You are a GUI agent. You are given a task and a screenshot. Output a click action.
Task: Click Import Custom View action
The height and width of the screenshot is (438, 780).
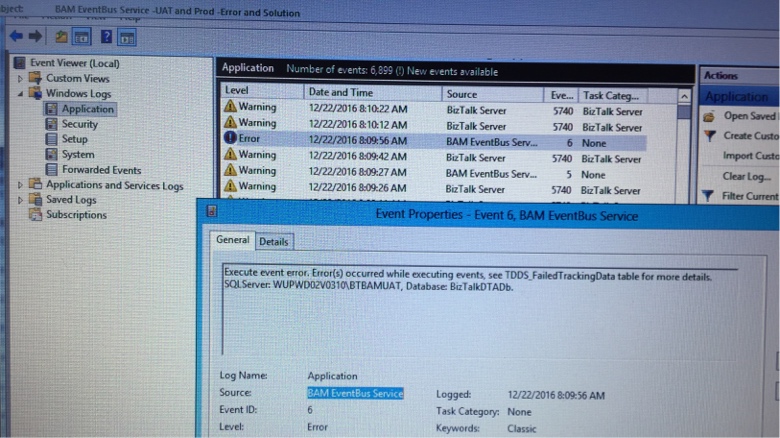[x=751, y=156]
